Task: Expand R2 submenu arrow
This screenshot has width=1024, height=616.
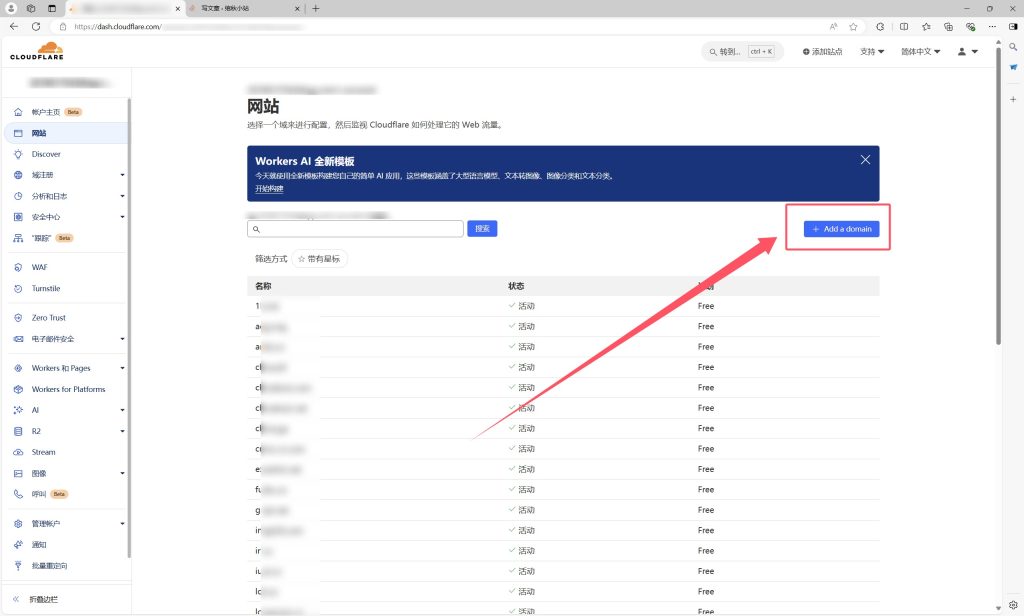Action: click(122, 431)
